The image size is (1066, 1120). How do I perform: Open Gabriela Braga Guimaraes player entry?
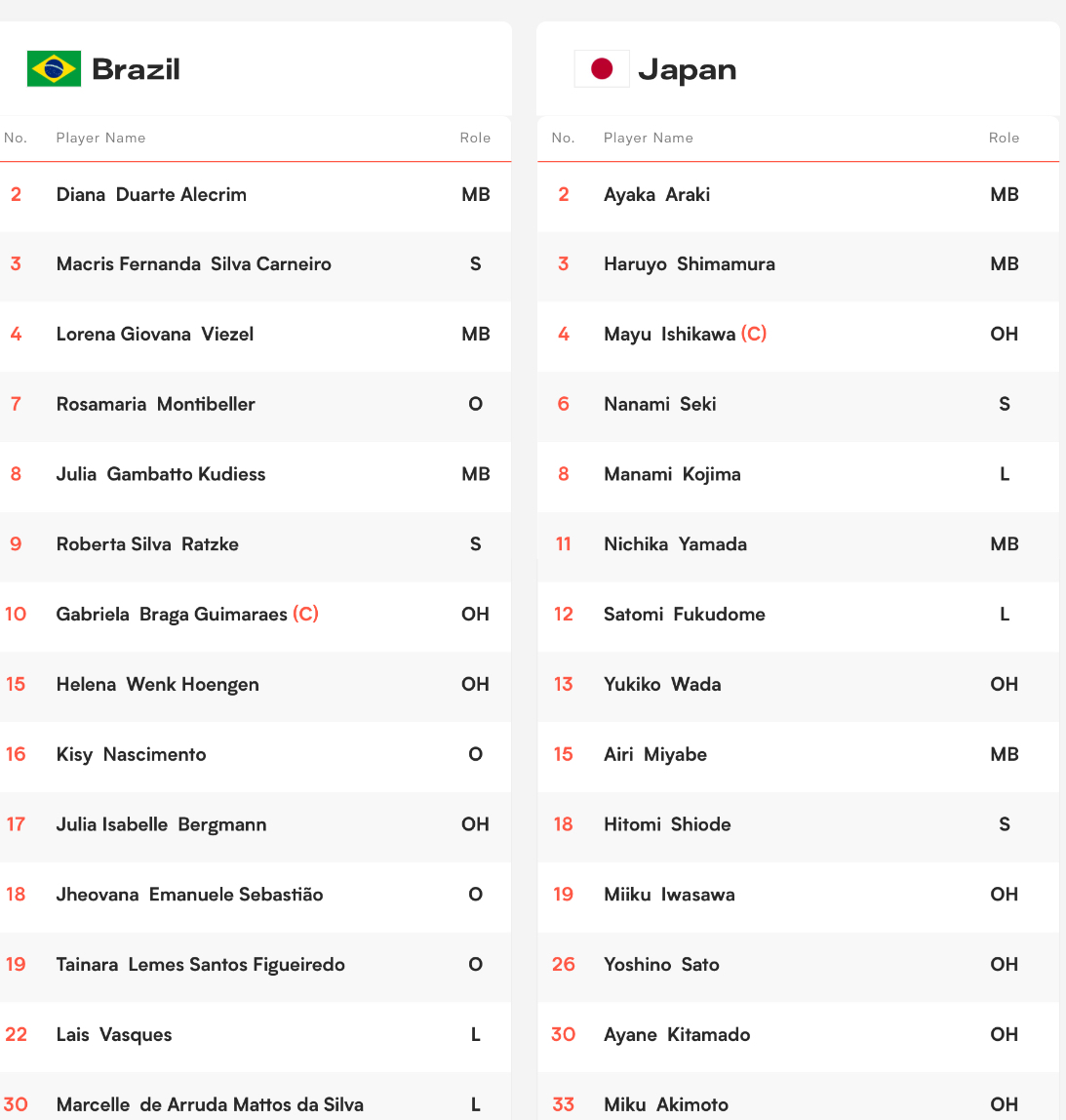click(x=256, y=615)
